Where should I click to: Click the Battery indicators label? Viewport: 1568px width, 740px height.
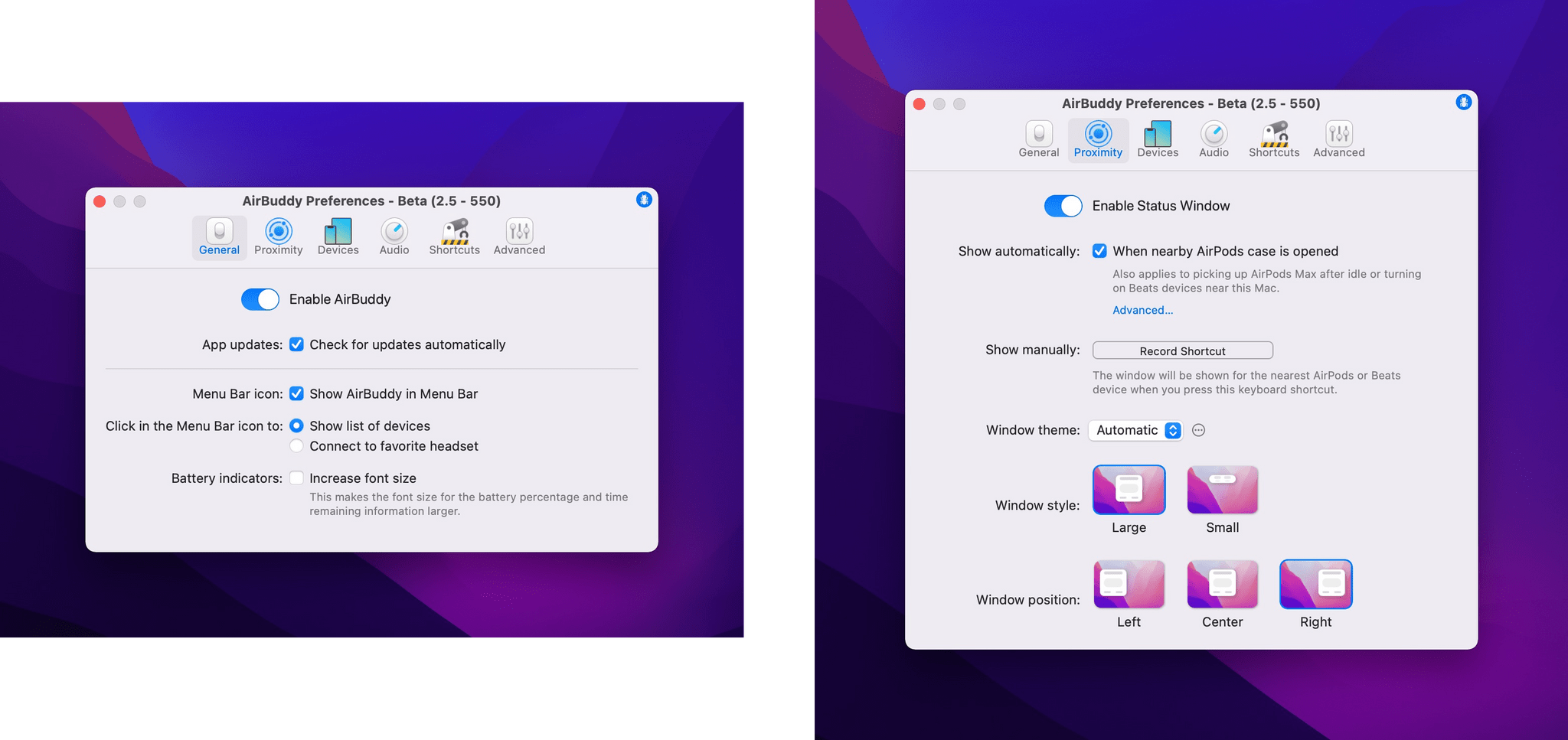pyautogui.click(x=227, y=478)
